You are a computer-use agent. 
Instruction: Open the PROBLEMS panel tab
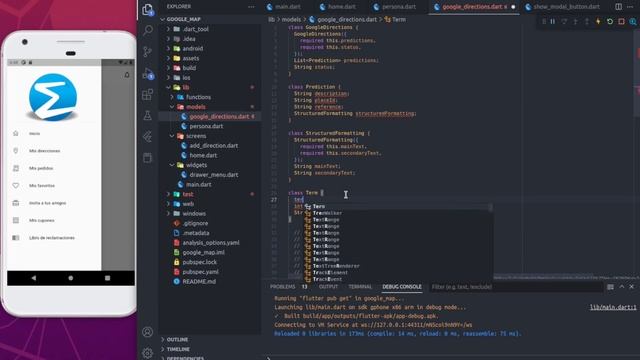[282, 287]
